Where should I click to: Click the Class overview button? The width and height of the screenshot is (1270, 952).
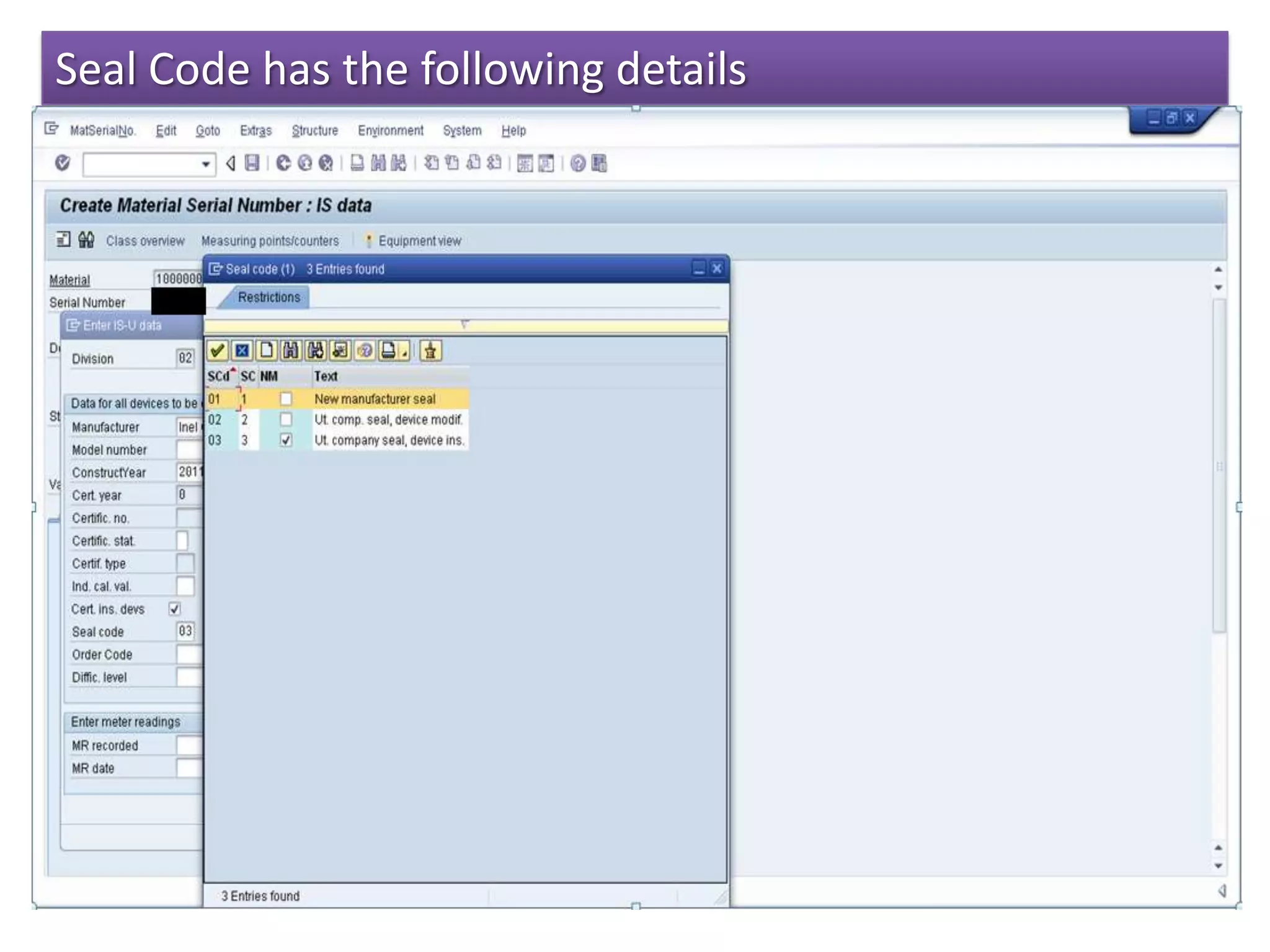coord(145,240)
